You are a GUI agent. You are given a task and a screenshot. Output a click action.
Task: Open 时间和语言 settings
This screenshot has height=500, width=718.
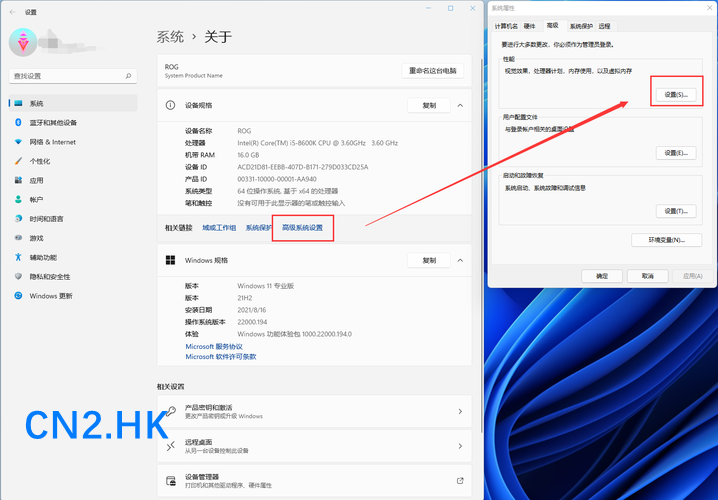point(73,218)
